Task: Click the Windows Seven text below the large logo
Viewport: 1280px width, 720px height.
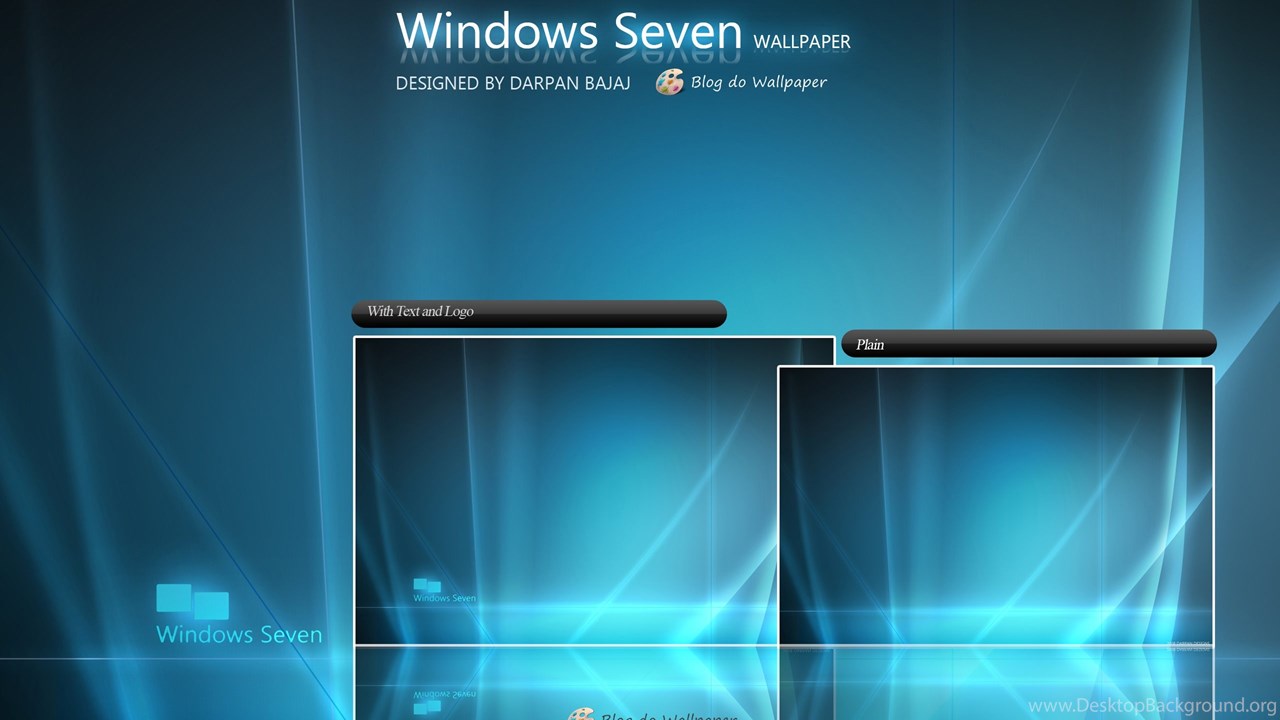Action: point(239,635)
